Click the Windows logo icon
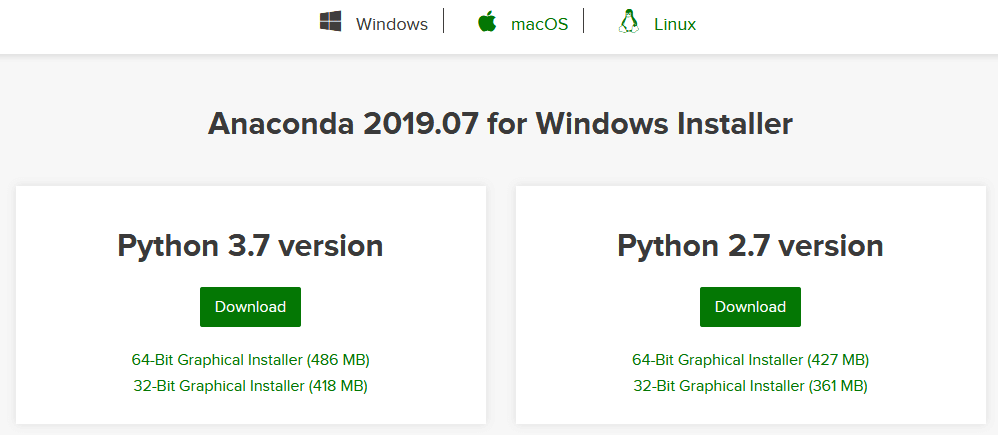This screenshot has width=998, height=435. click(330, 22)
